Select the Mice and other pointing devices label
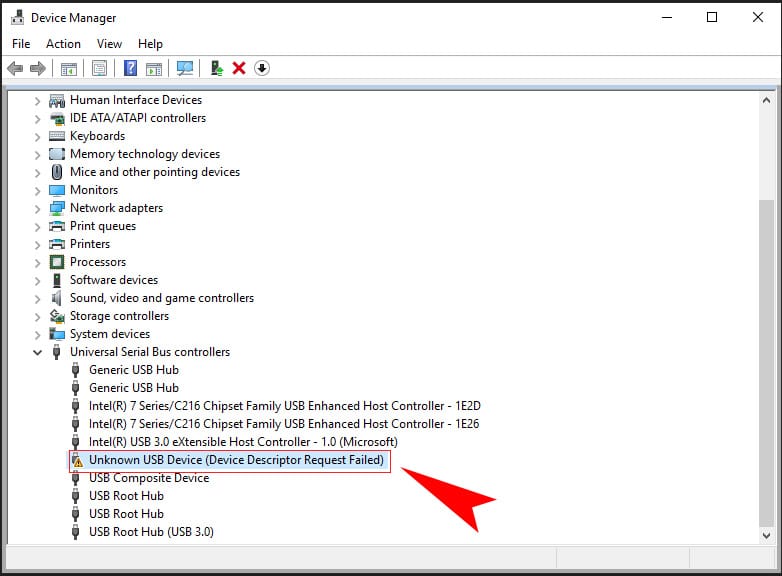782x576 pixels. coord(155,172)
